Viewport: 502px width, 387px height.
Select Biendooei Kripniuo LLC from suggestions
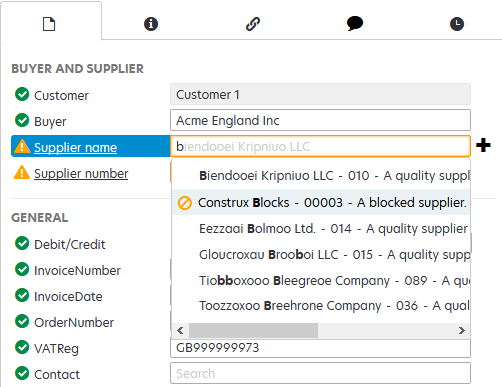click(321, 176)
